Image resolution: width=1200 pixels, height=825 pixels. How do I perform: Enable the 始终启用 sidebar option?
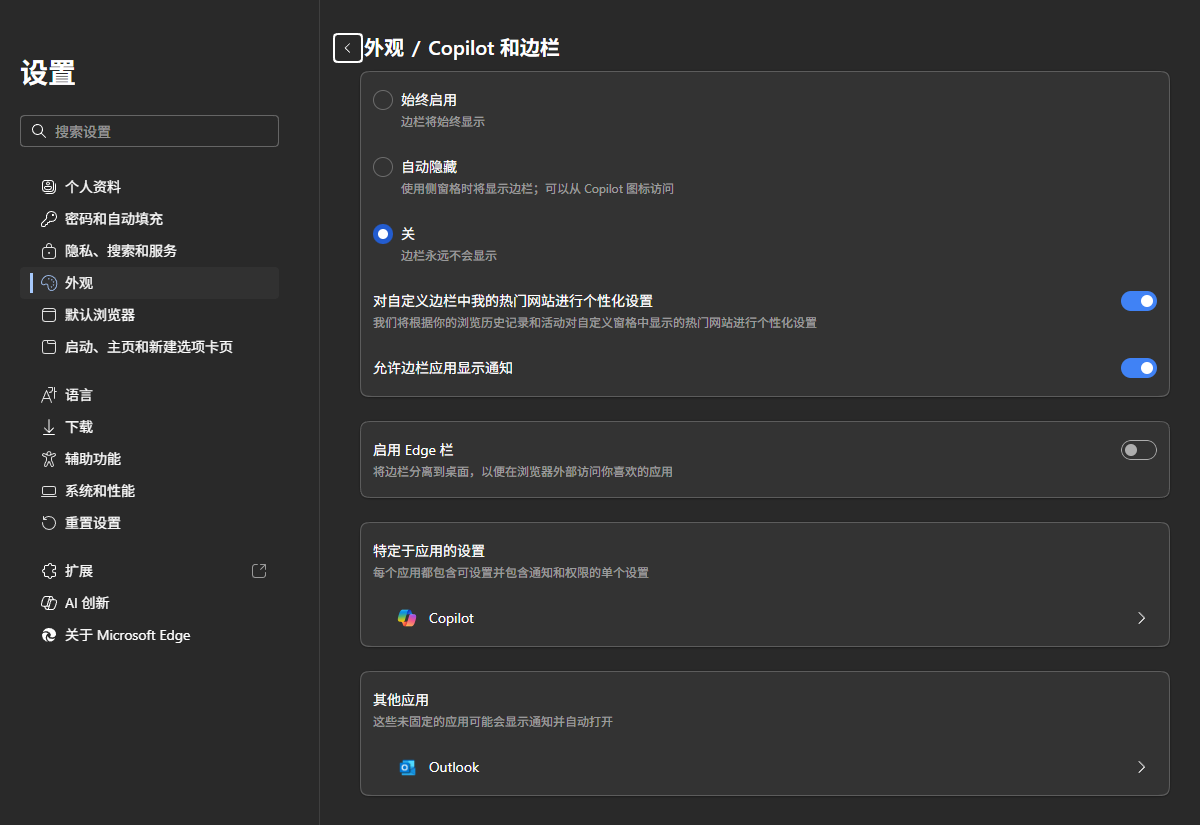point(382,99)
